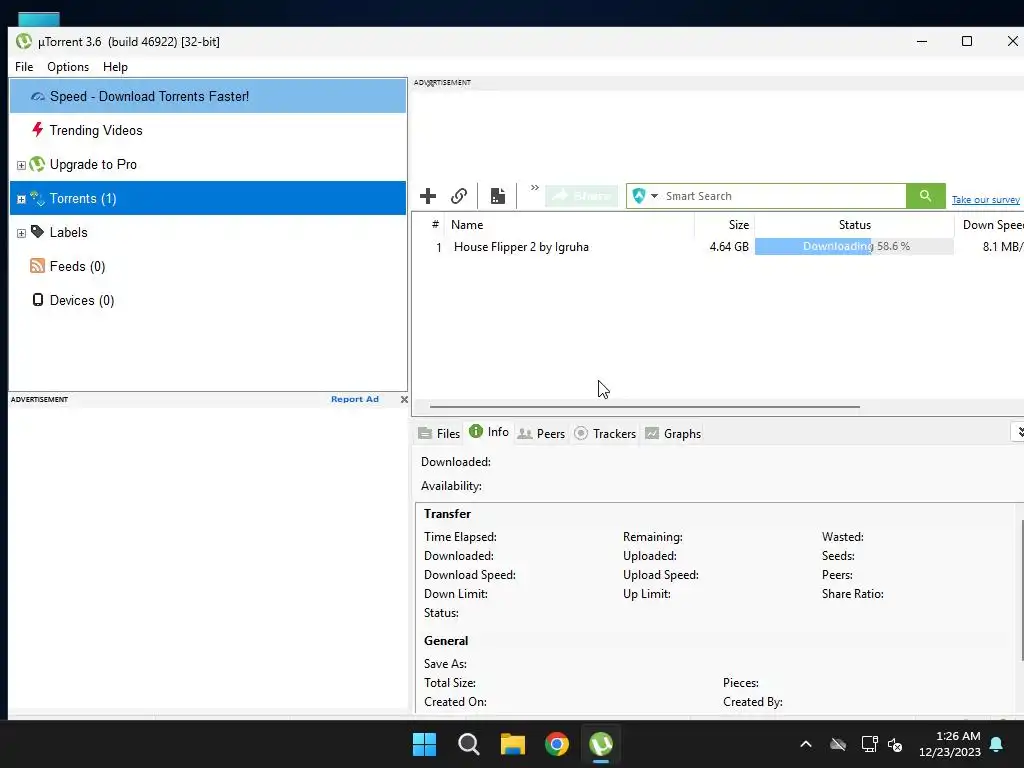The height and width of the screenshot is (768, 1024).
Task: Click the Trending Videos lightning icon
Action: coord(38,129)
